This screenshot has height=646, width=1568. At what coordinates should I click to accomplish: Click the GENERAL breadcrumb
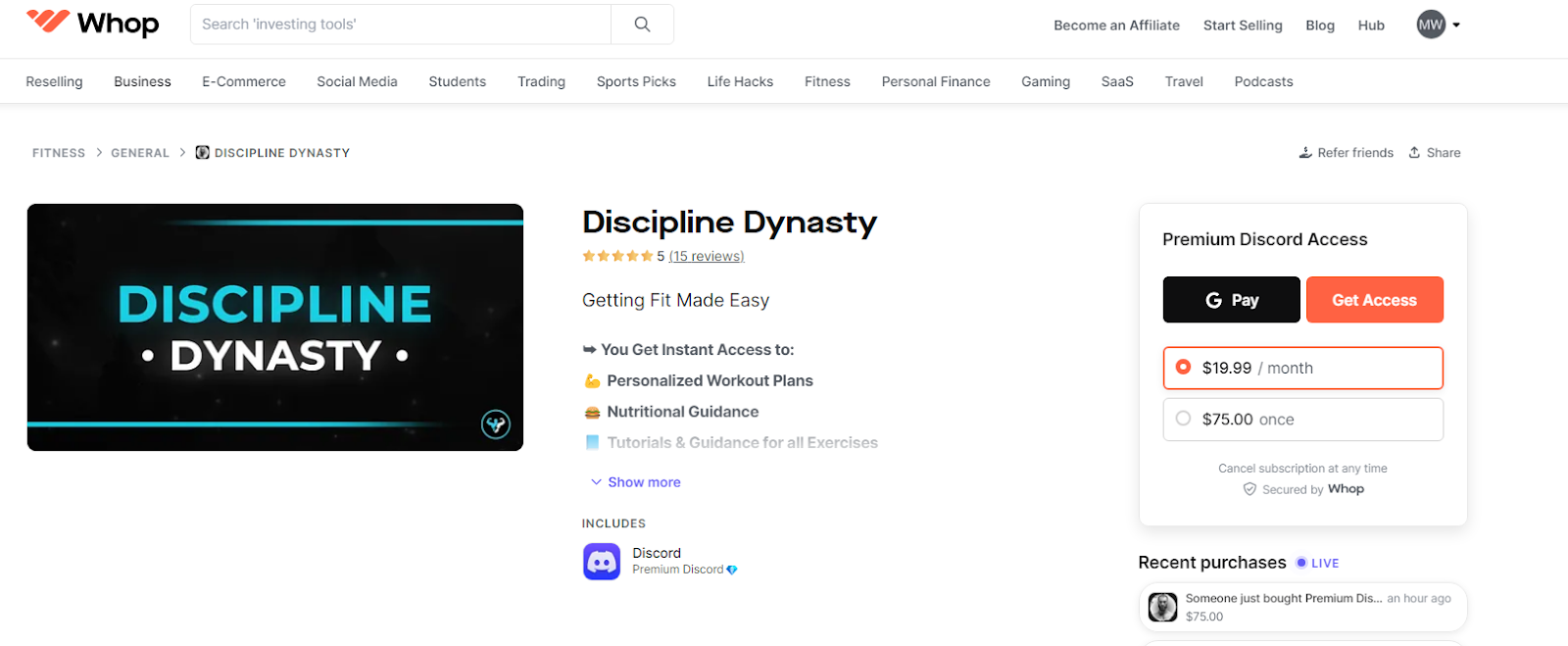click(140, 153)
